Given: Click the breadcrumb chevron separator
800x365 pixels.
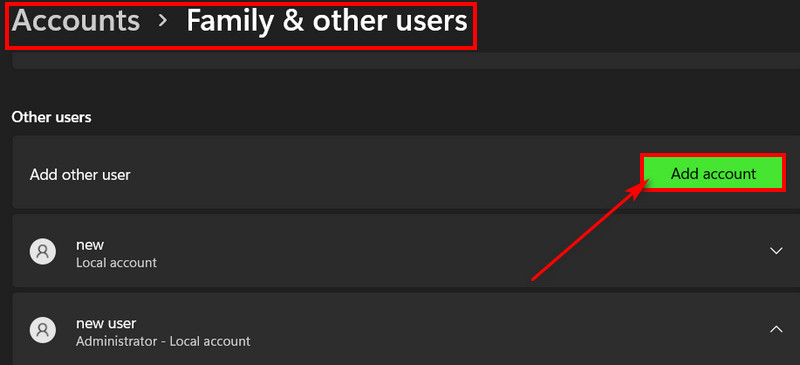Looking at the screenshot, I should (x=163, y=21).
